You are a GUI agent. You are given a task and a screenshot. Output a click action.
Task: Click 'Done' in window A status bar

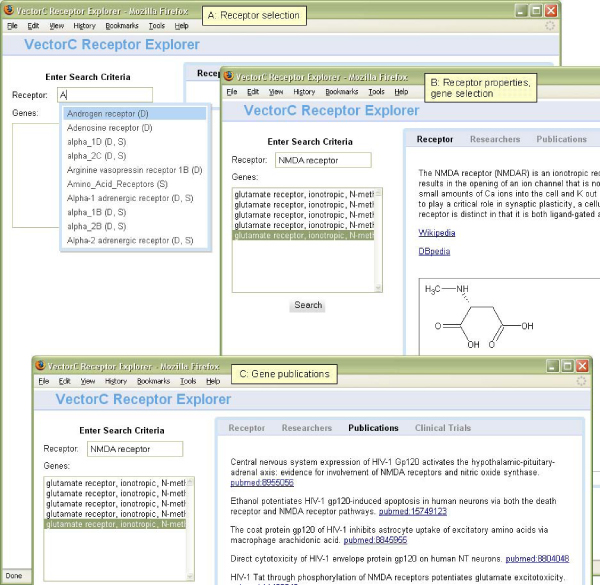pyautogui.click(x=14, y=576)
